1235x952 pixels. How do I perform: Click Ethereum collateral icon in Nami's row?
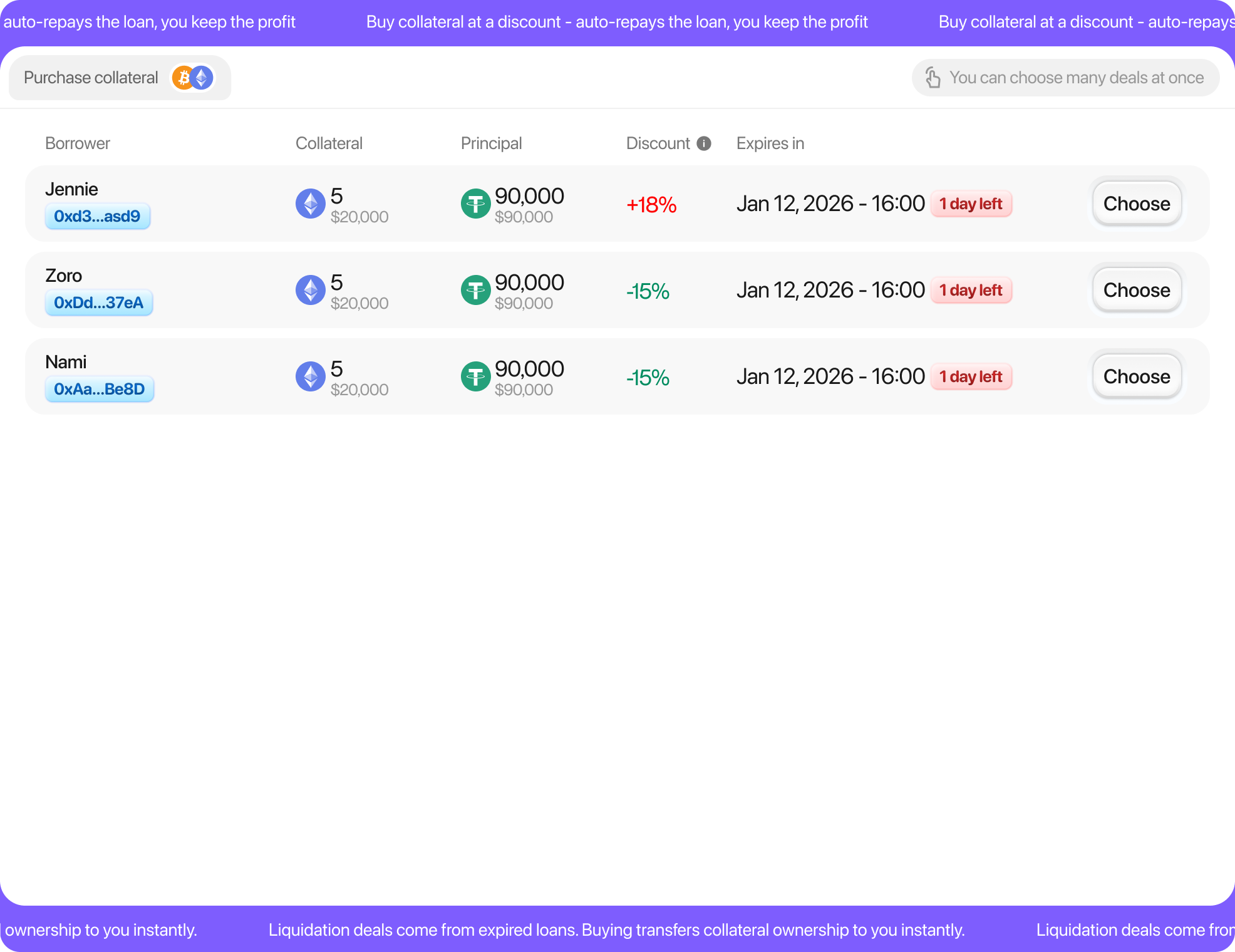(x=311, y=376)
